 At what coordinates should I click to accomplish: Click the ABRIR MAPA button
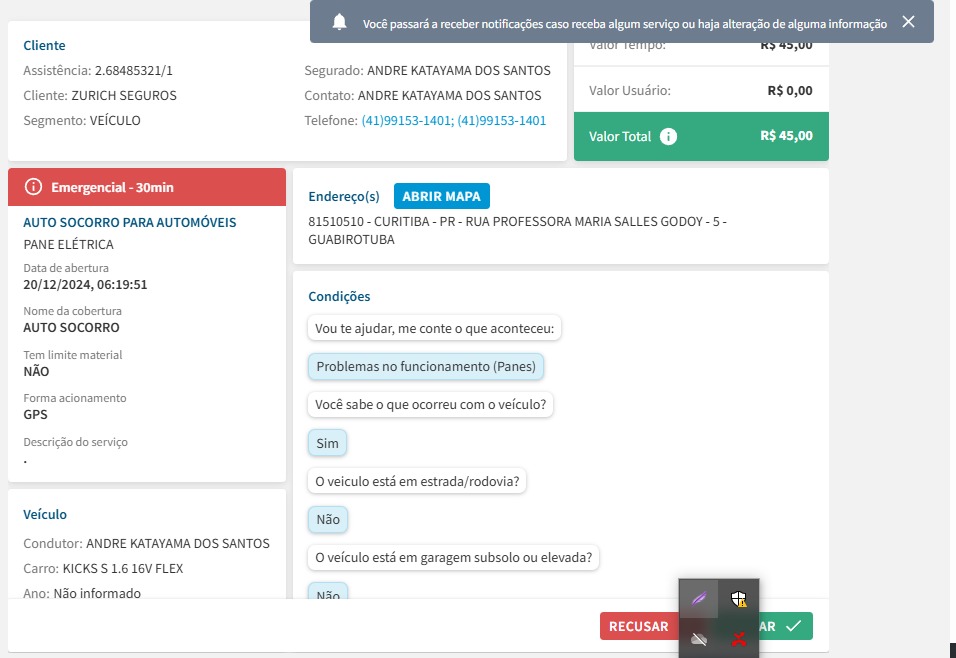tap(441, 196)
